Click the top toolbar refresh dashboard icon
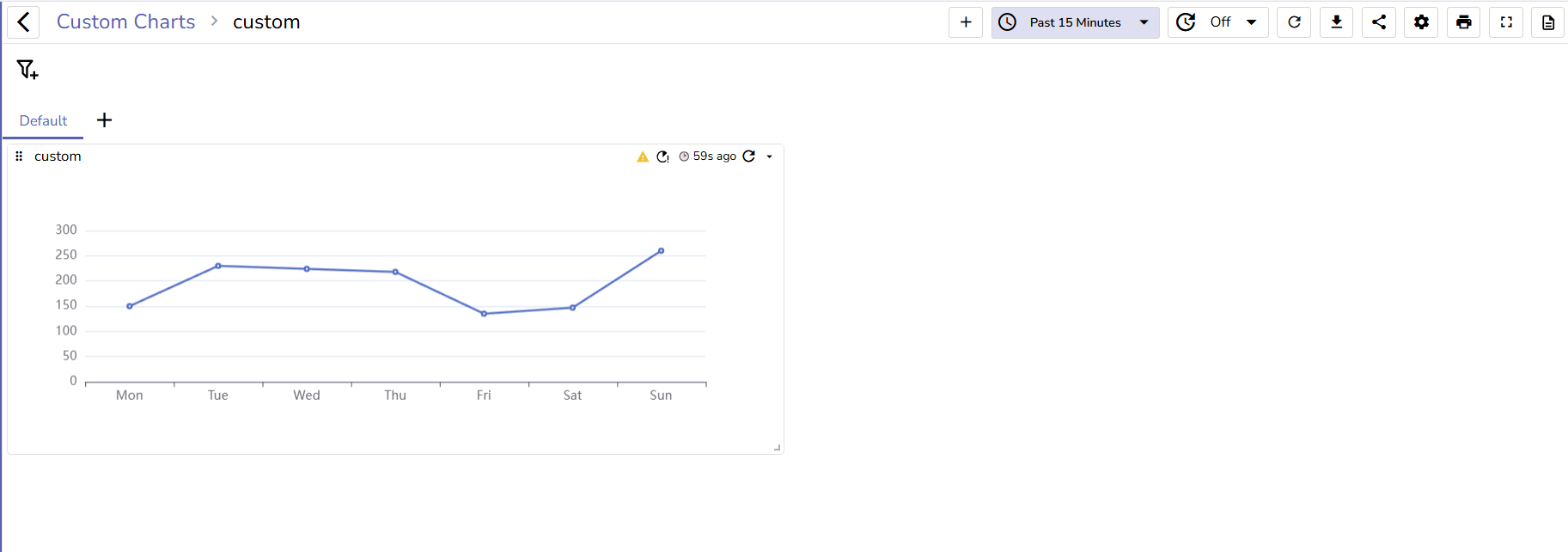The image size is (1568, 552). click(1294, 22)
